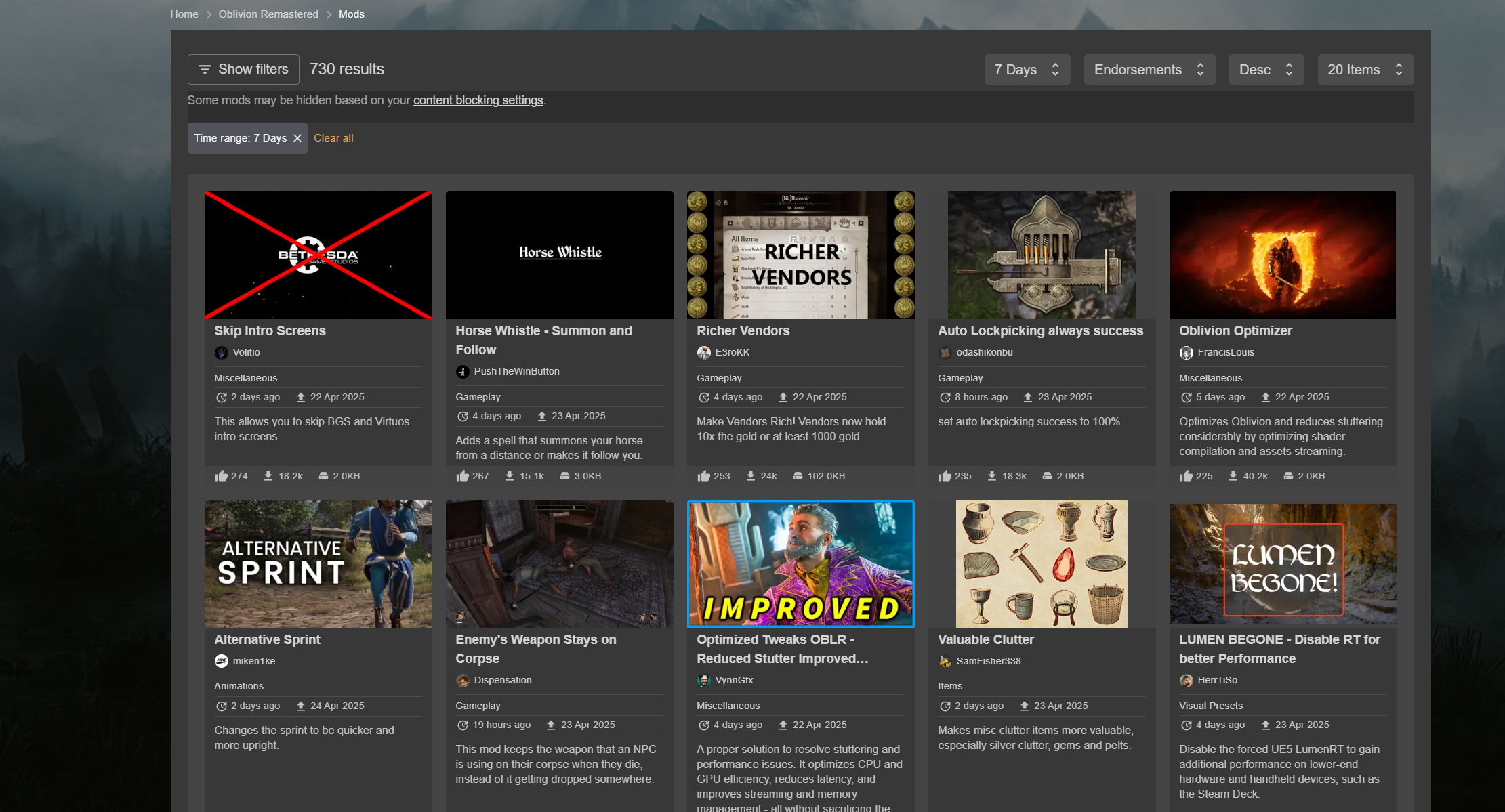This screenshot has width=1505, height=812.
Task: Open the Horse Whistle mod thumbnail
Action: 560,255
